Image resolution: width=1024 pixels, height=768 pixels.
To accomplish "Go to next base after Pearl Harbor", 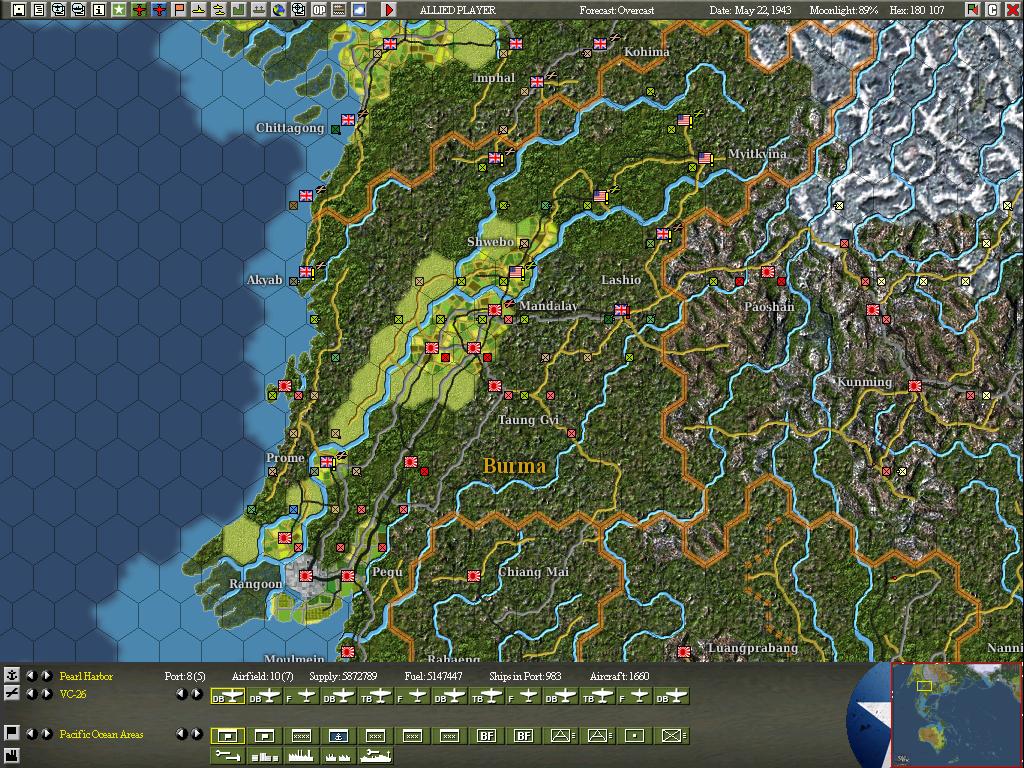I will tap(46, 676).
